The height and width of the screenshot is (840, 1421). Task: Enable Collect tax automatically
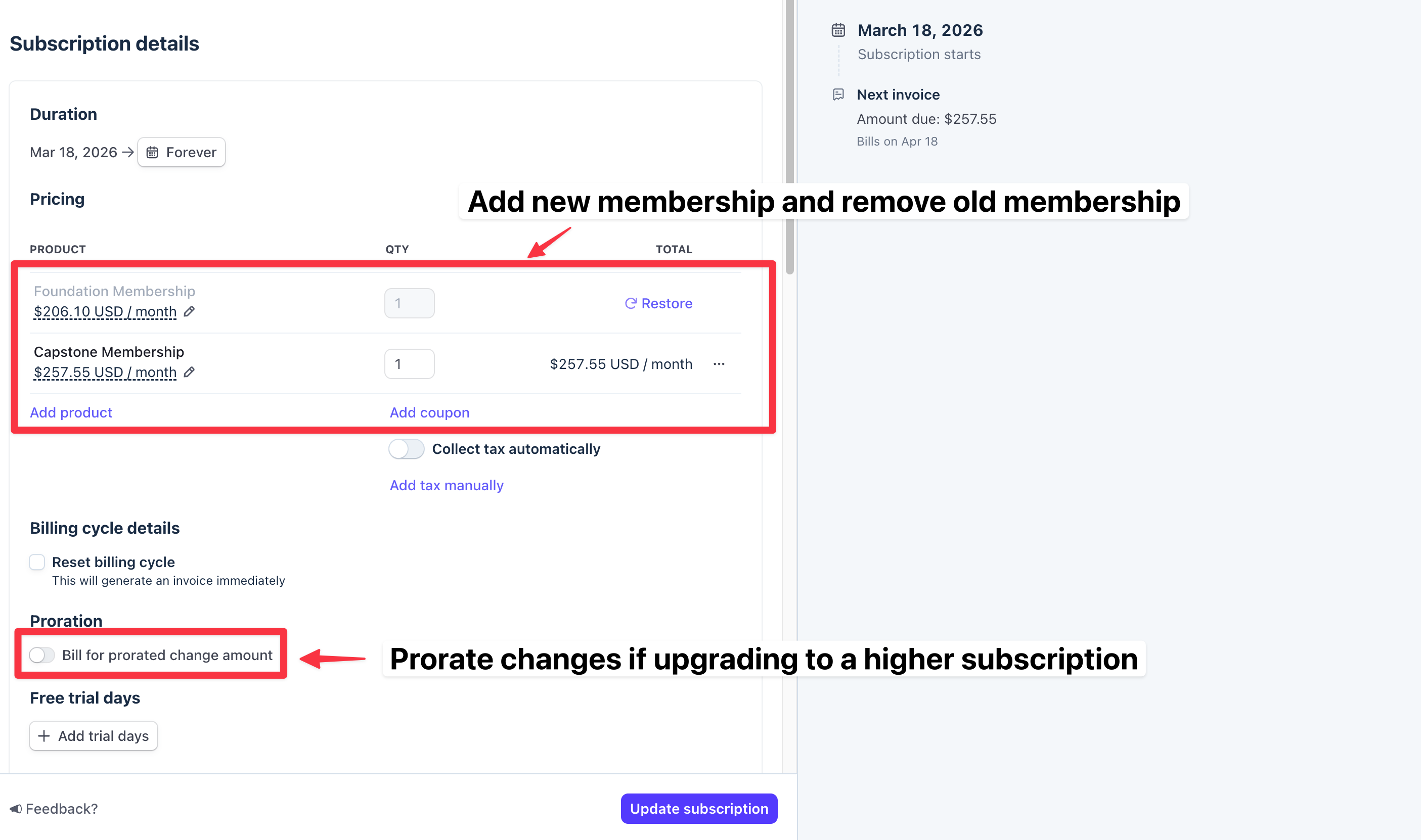tap(406, 448)
